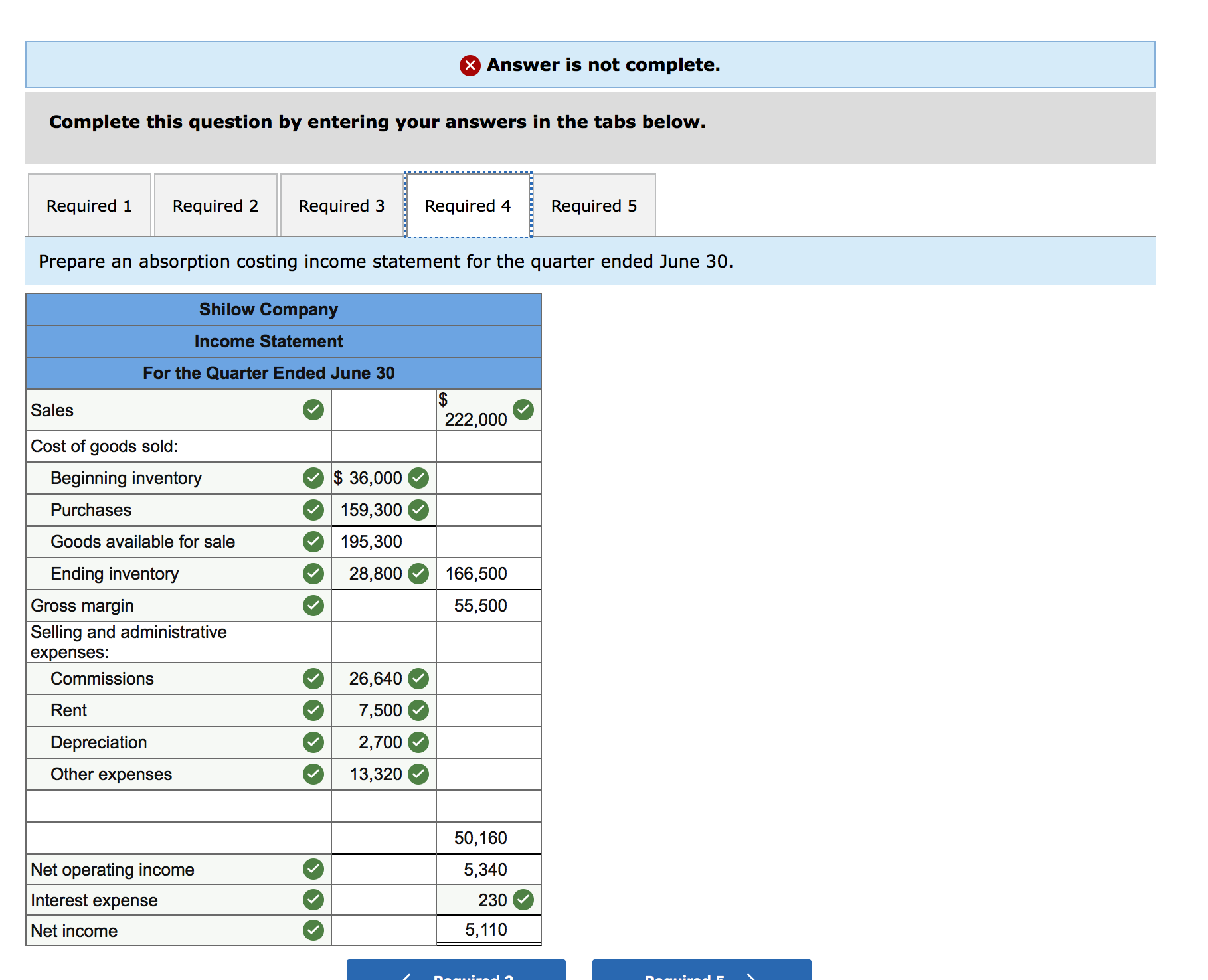Click green check next to Commissions label

pyautogui.click(x=313, y=679)
